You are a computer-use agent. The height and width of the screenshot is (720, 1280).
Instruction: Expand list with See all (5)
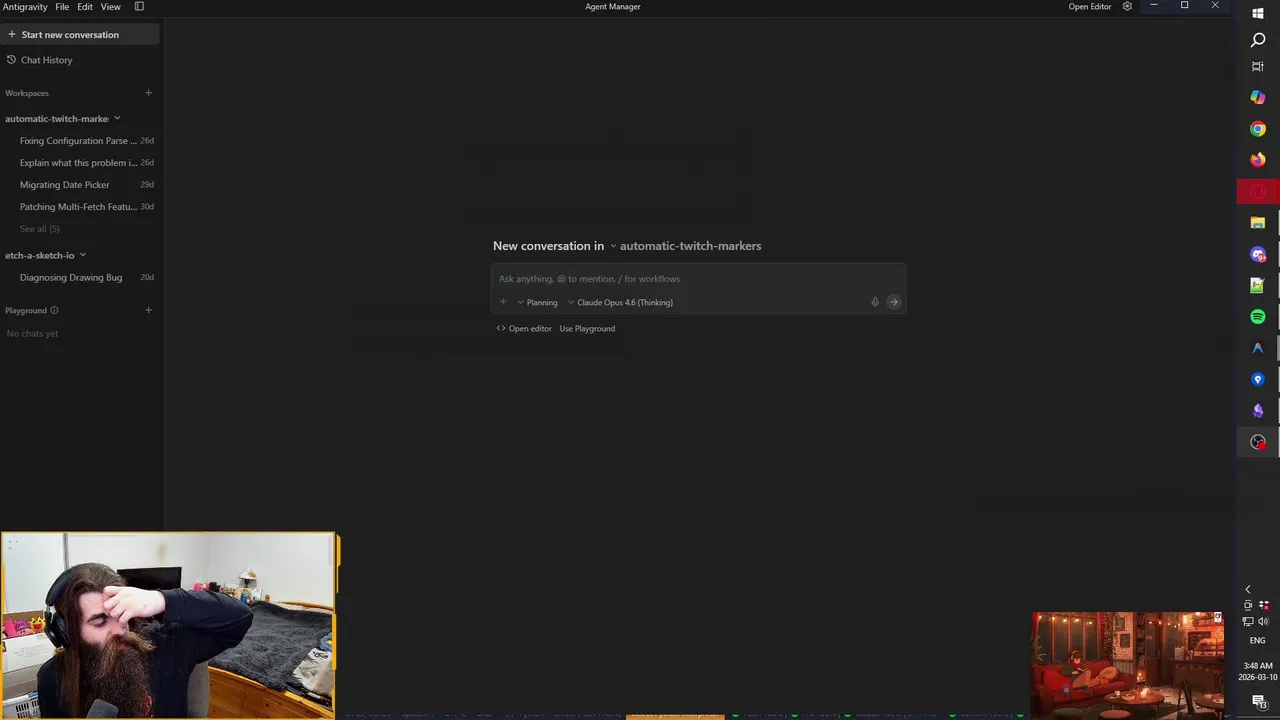40,229
